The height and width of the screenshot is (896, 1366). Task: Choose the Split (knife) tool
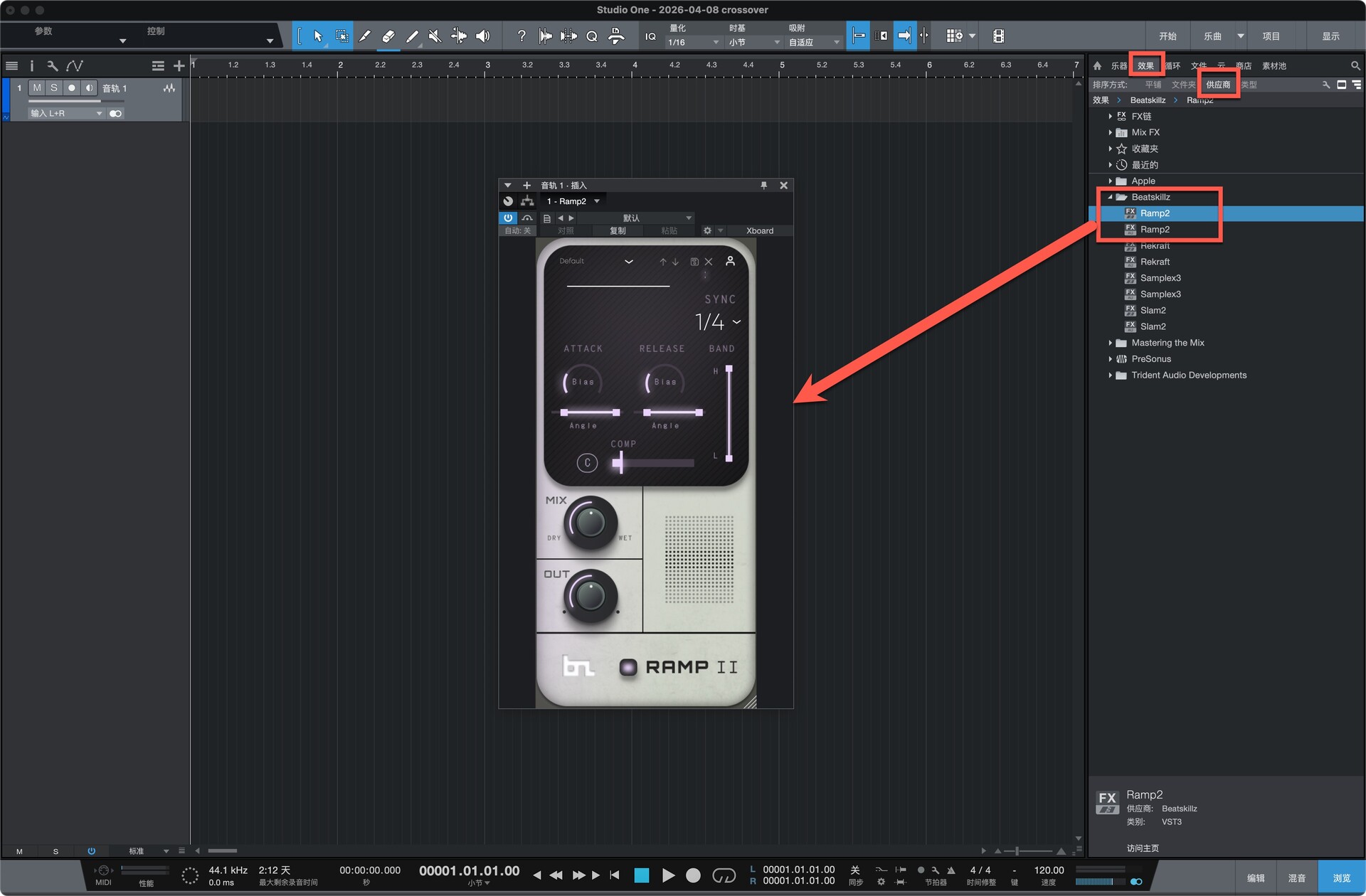[x=365, y=36]
